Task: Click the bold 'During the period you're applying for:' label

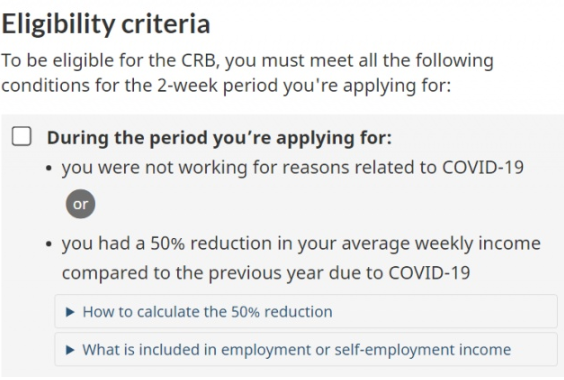Action: coord(219,138)
